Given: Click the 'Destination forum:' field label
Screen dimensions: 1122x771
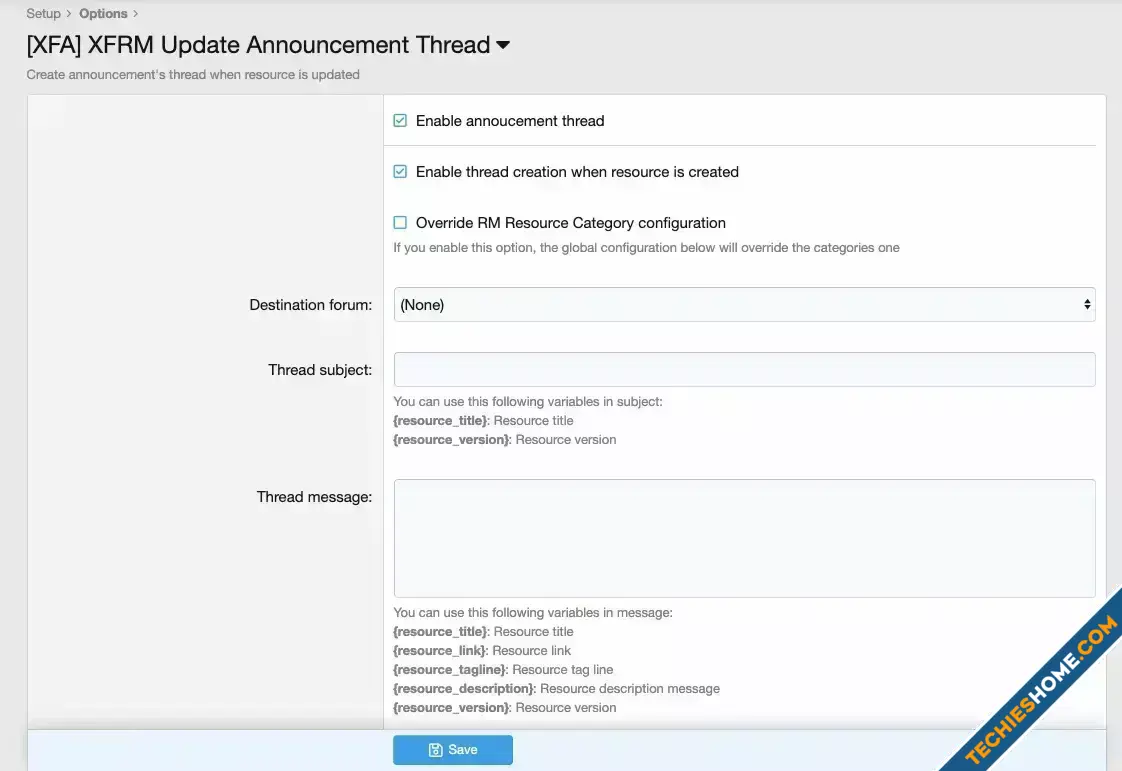Looking at the screenshot, I should click(x=310, y=305).
